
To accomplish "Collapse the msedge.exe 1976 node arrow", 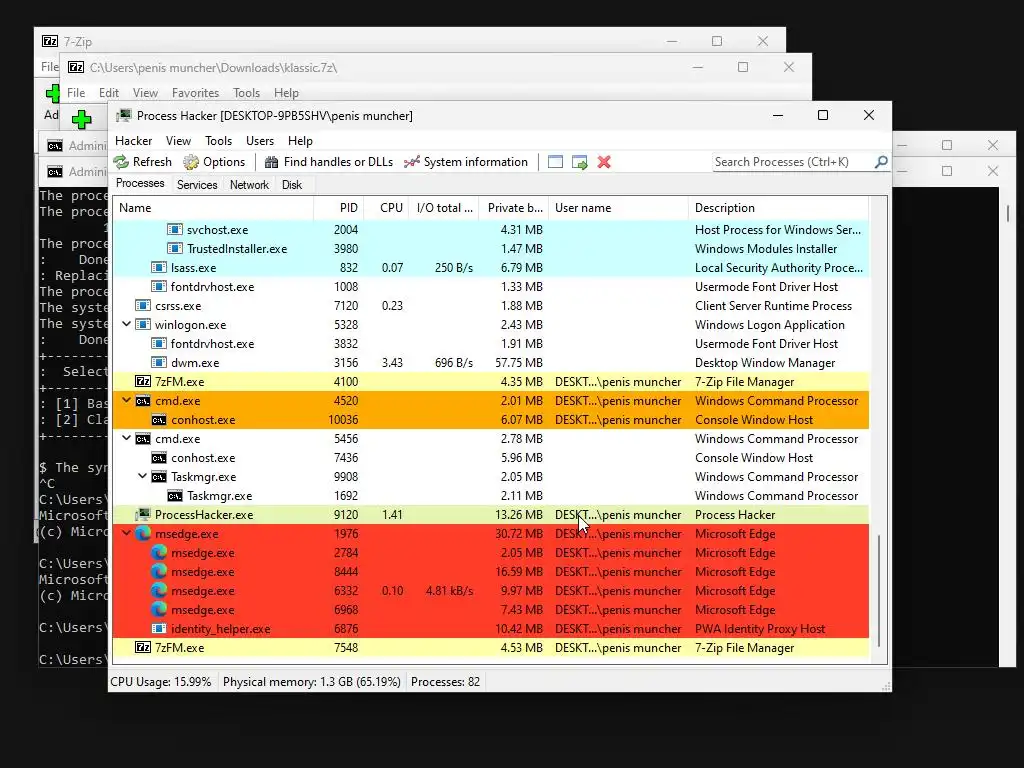I will [126, 533].
